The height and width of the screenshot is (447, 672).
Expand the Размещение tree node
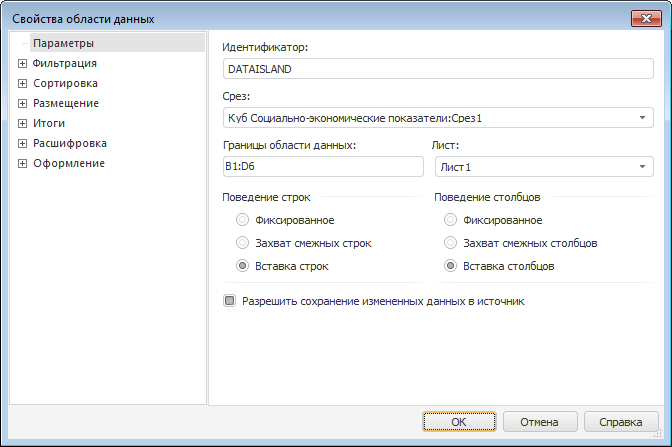point(22,103)
